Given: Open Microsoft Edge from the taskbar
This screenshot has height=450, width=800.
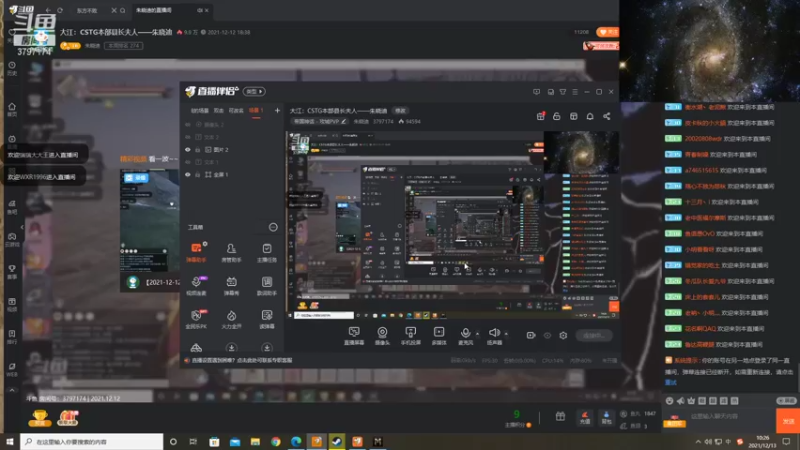Looking at the screenshot, I should pos(296,441).
